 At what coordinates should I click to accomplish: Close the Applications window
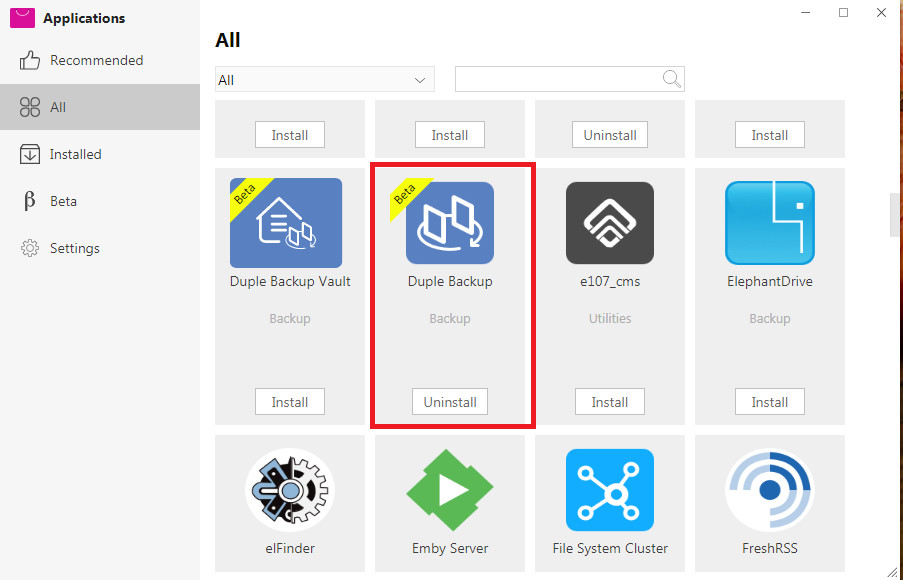[881, 12]
